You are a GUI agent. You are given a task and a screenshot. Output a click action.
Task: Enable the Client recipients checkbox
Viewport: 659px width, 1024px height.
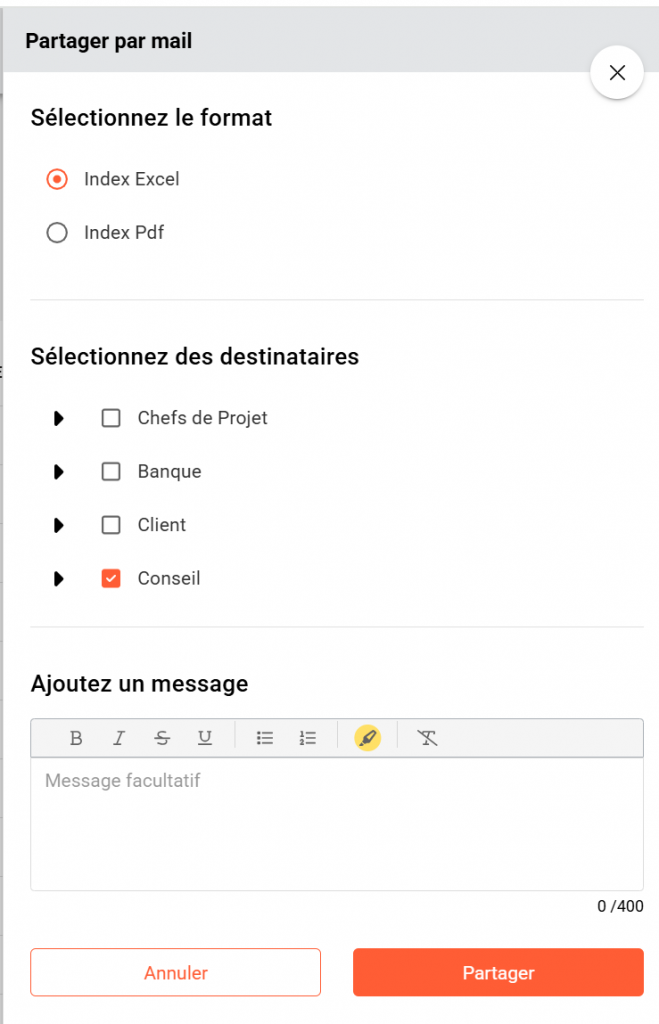click(111, 525)
